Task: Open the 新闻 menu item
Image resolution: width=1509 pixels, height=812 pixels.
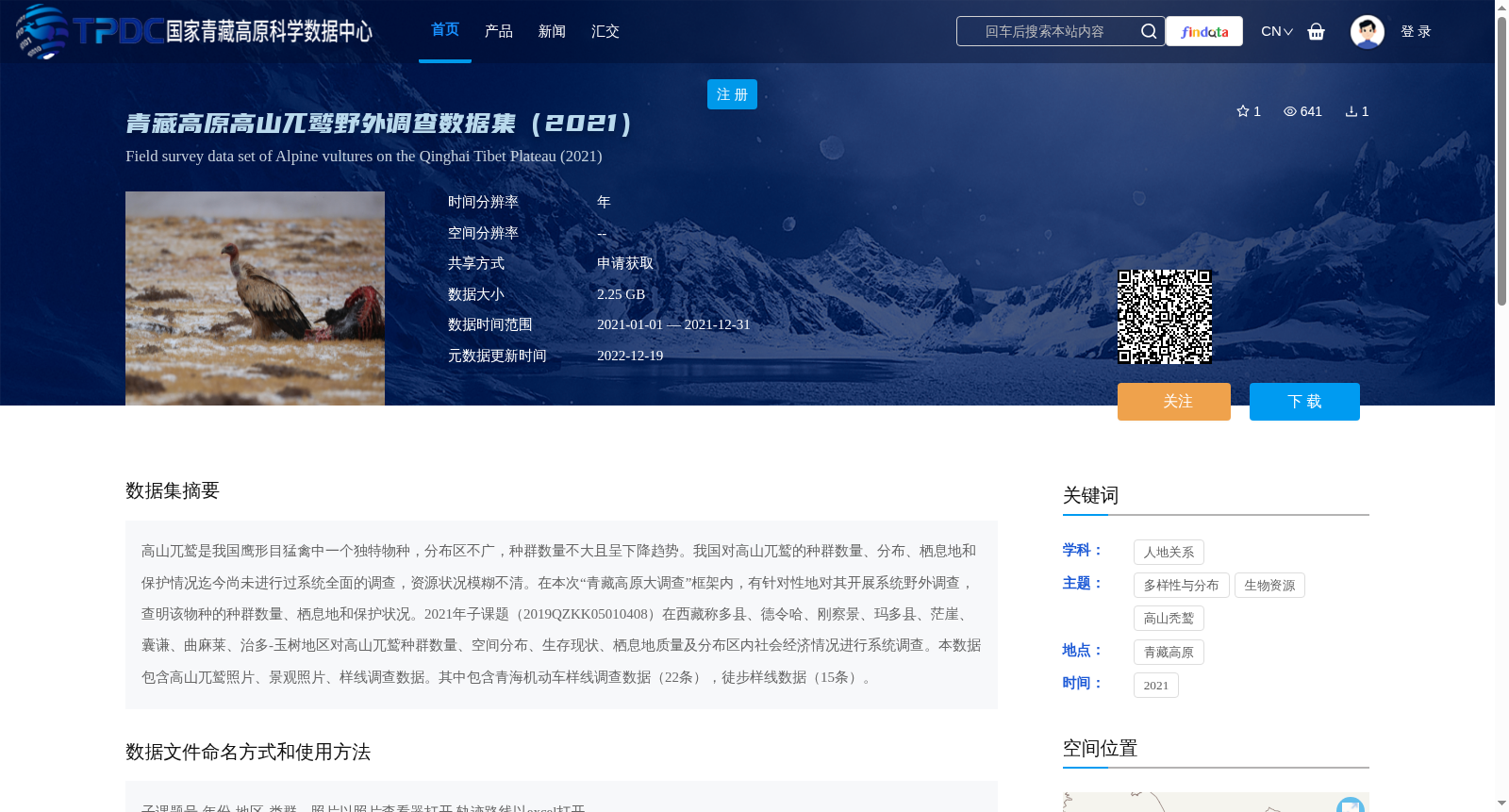Action: 552,31
